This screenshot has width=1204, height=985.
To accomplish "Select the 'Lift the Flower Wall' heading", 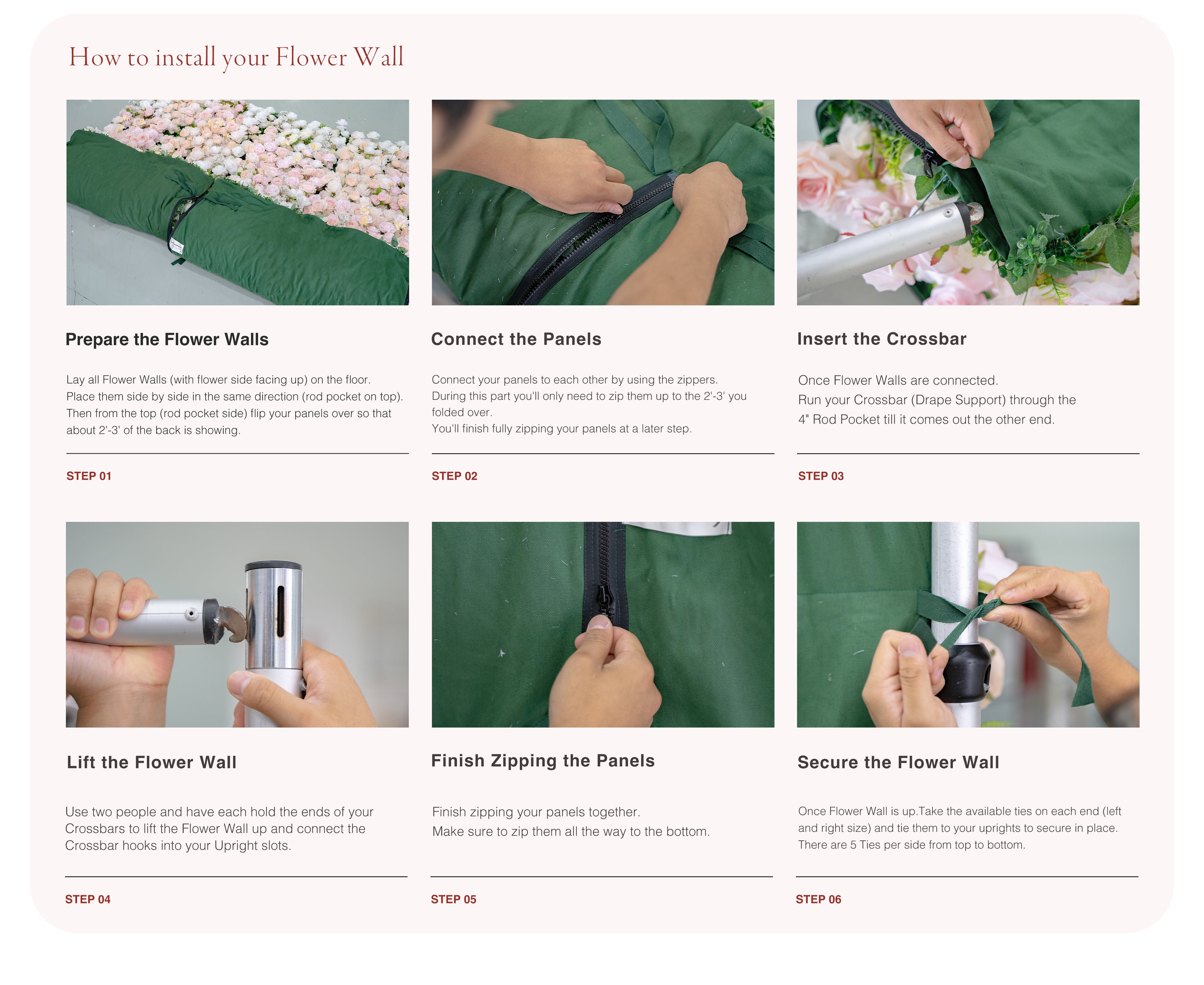I will coord(151,762).
